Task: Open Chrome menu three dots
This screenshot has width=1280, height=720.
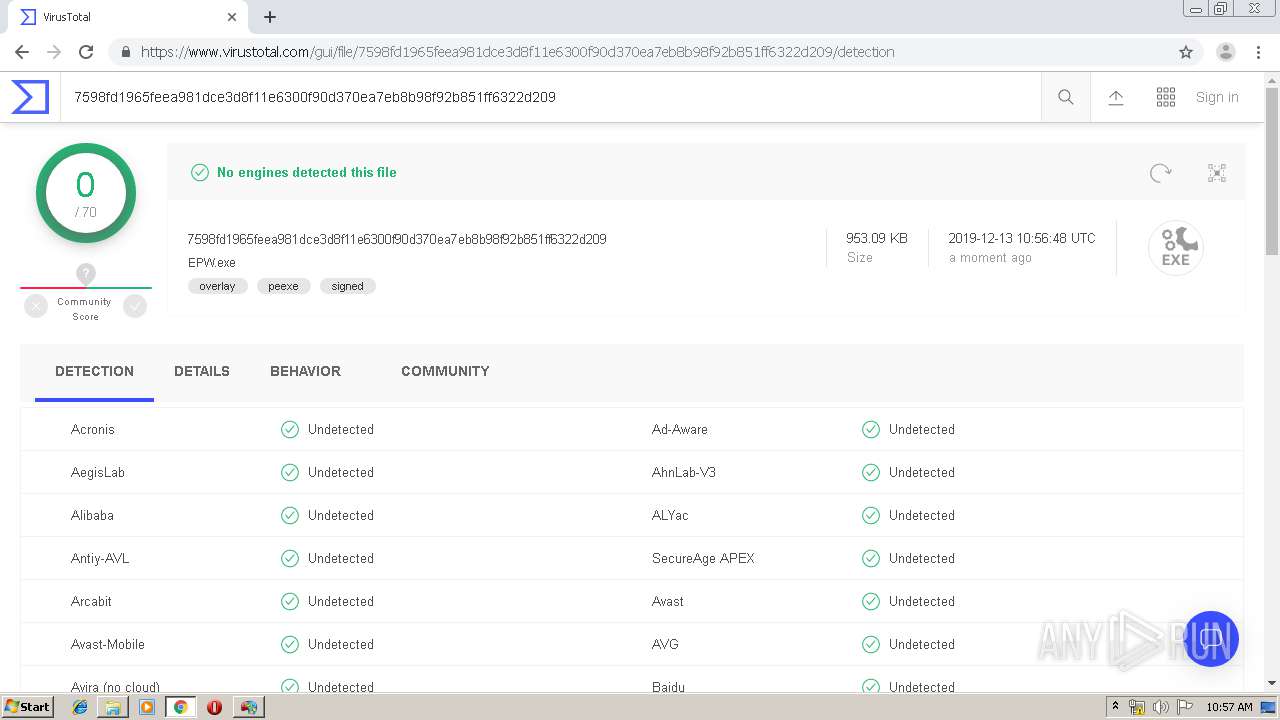Action: tap(1257, 52)
